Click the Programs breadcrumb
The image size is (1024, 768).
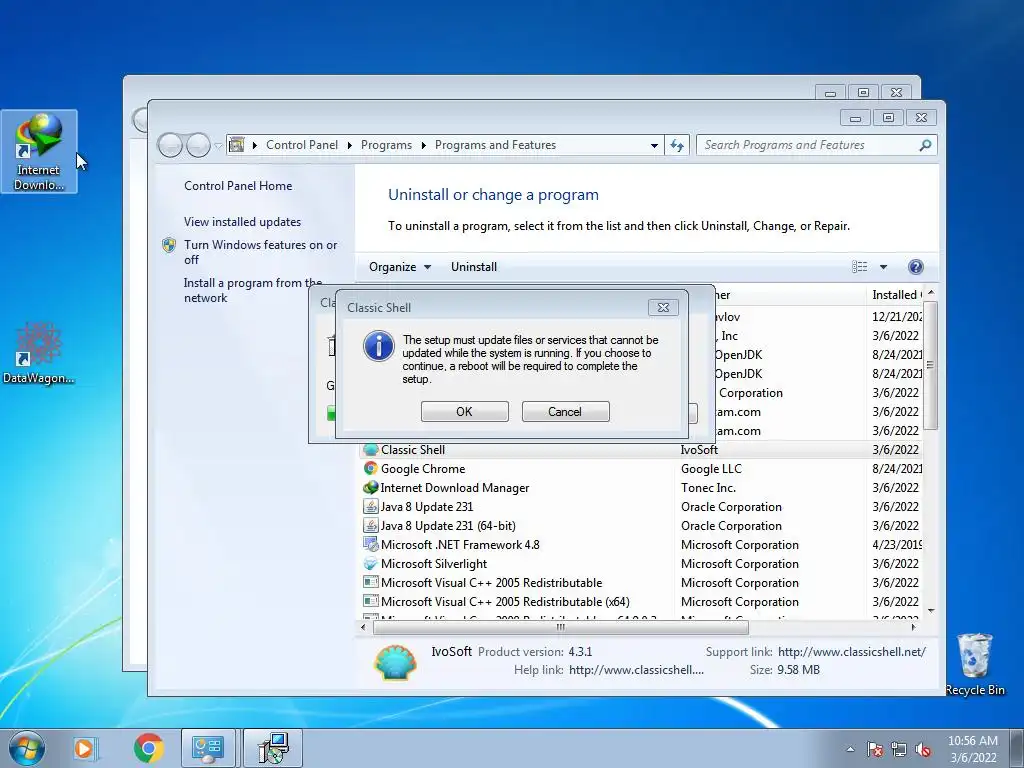pyautogui.click(x=386, y=145)
